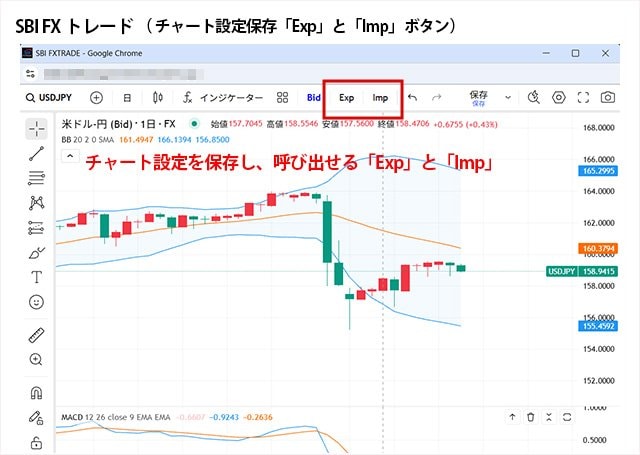Screen dimensions: 640x455
Task: Toggle the Bid price button
Action: (313, 98)
